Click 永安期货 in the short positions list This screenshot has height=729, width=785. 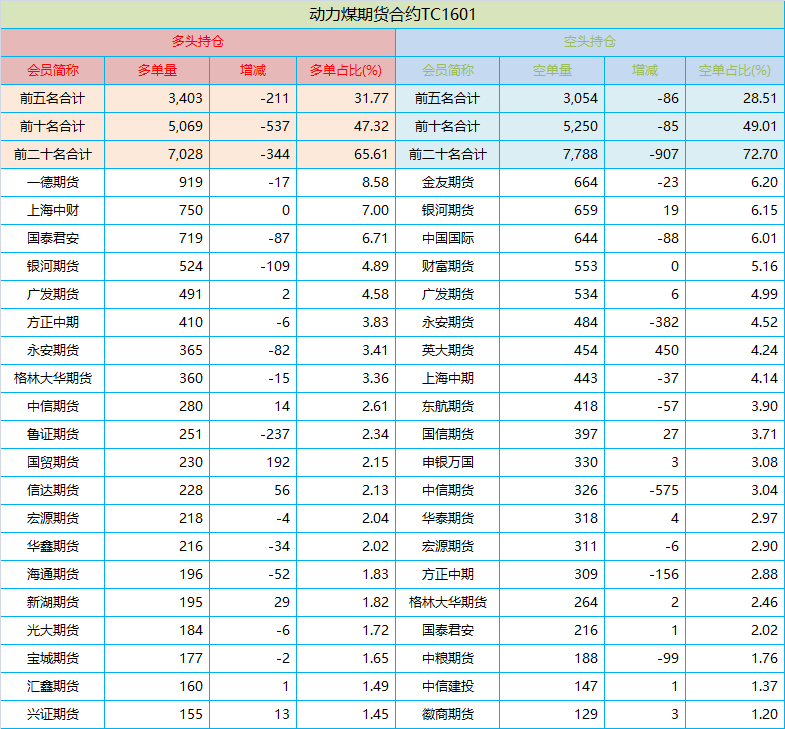click(x=448, y=322)
